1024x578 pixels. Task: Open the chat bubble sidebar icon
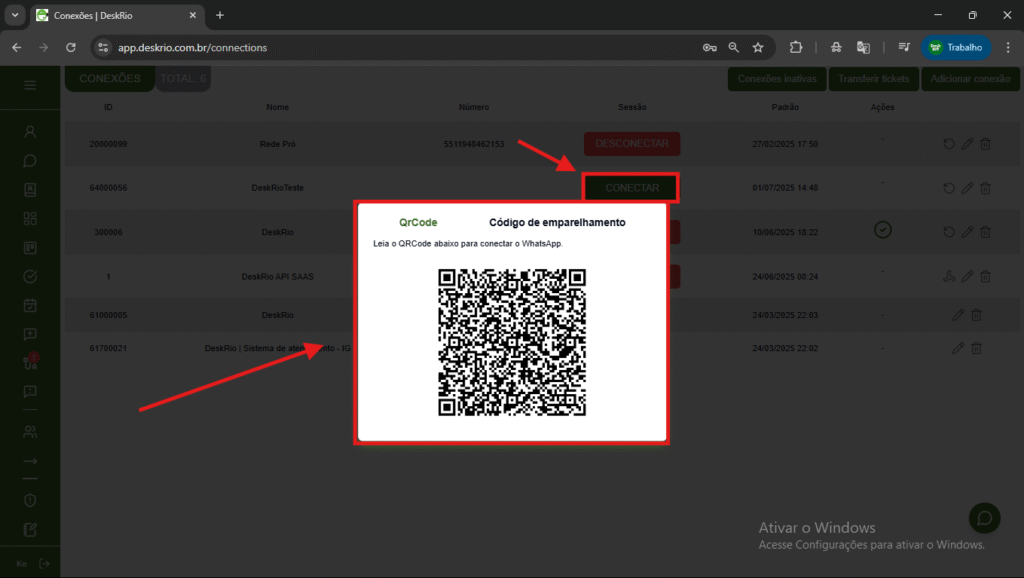pyautogui.click(x=30, y=161)
